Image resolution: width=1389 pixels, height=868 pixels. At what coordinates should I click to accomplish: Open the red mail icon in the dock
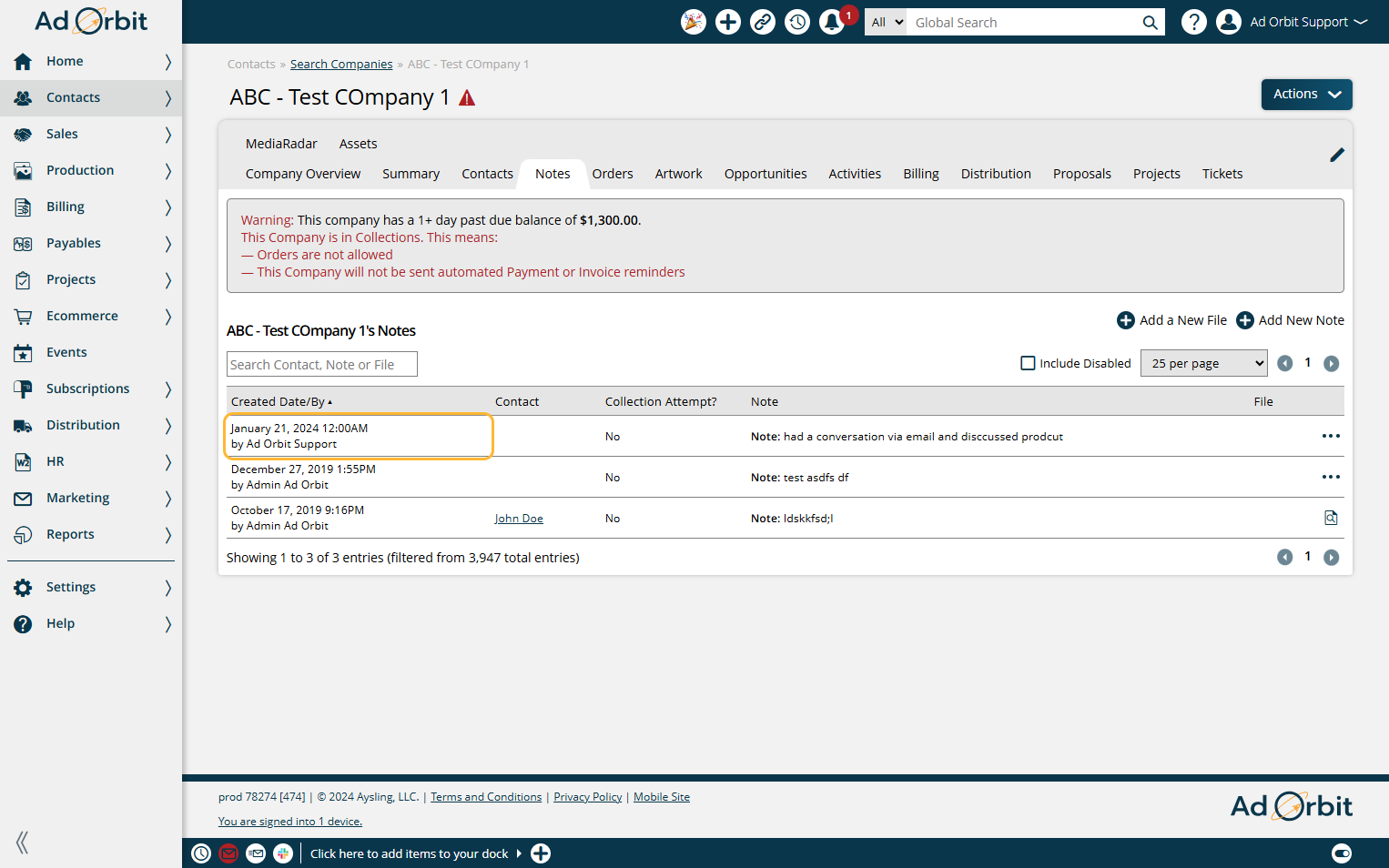coord(228,853)
